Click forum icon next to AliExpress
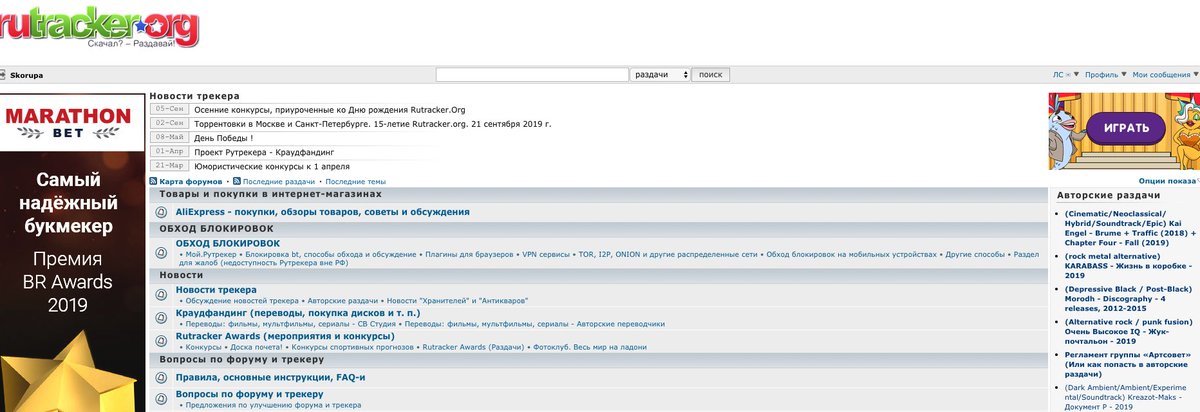 coord(162,212)
